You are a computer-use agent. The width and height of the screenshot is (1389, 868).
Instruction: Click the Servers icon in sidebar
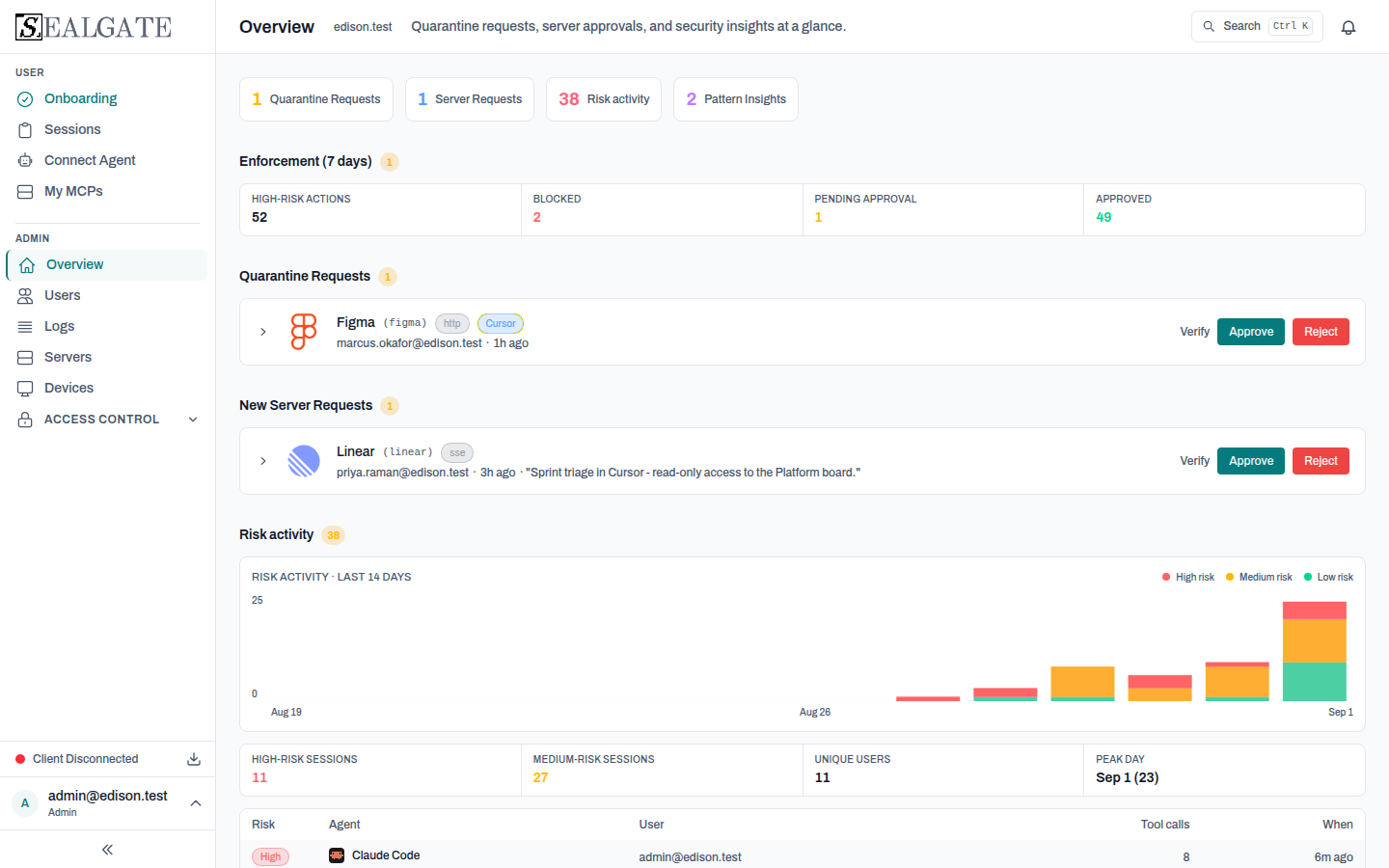25,357
